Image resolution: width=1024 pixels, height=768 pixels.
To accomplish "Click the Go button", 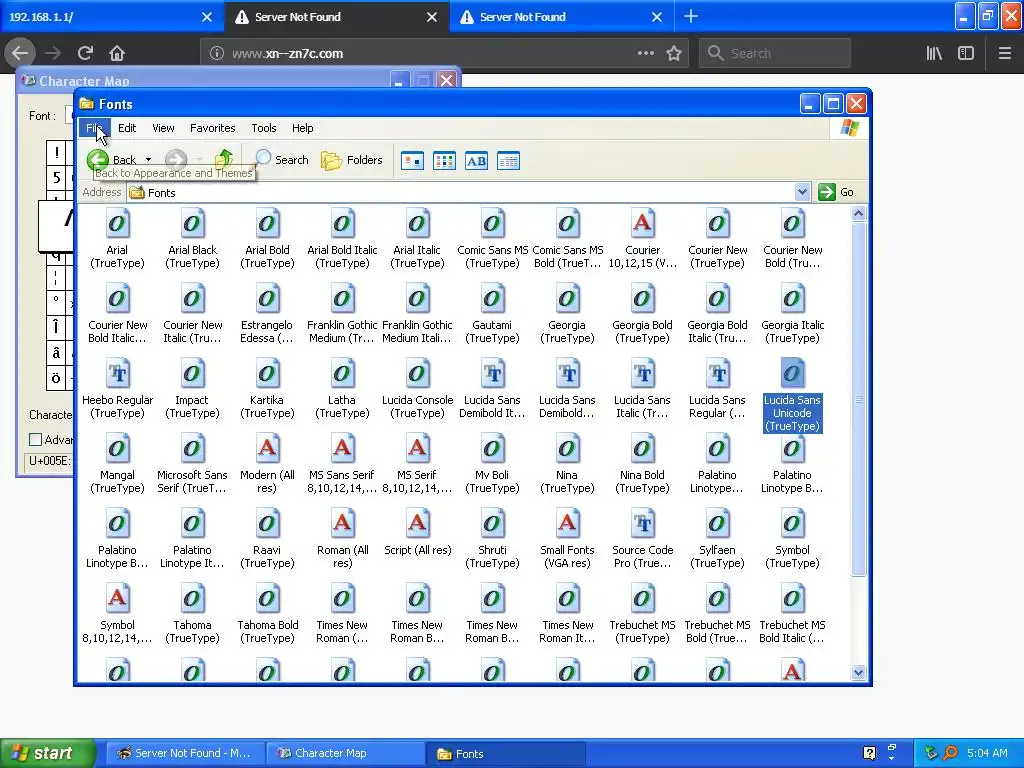I will coord(837,192).
